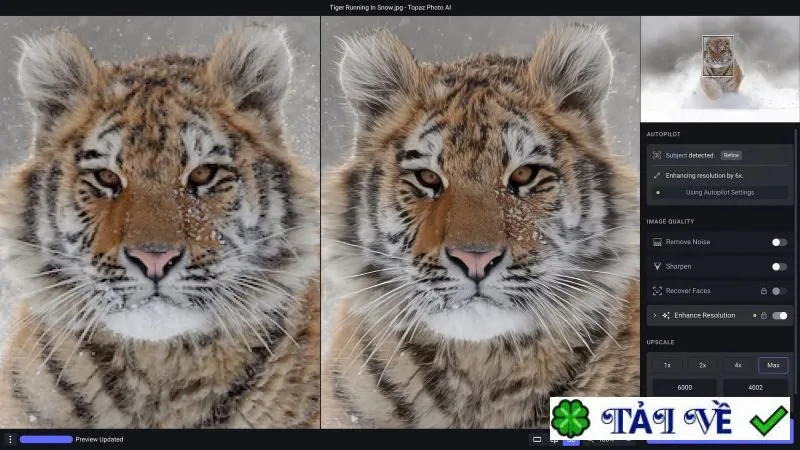The image size is (800, 450).
Task: Enable the Remove Noise toggle
Action: [779, 242]
